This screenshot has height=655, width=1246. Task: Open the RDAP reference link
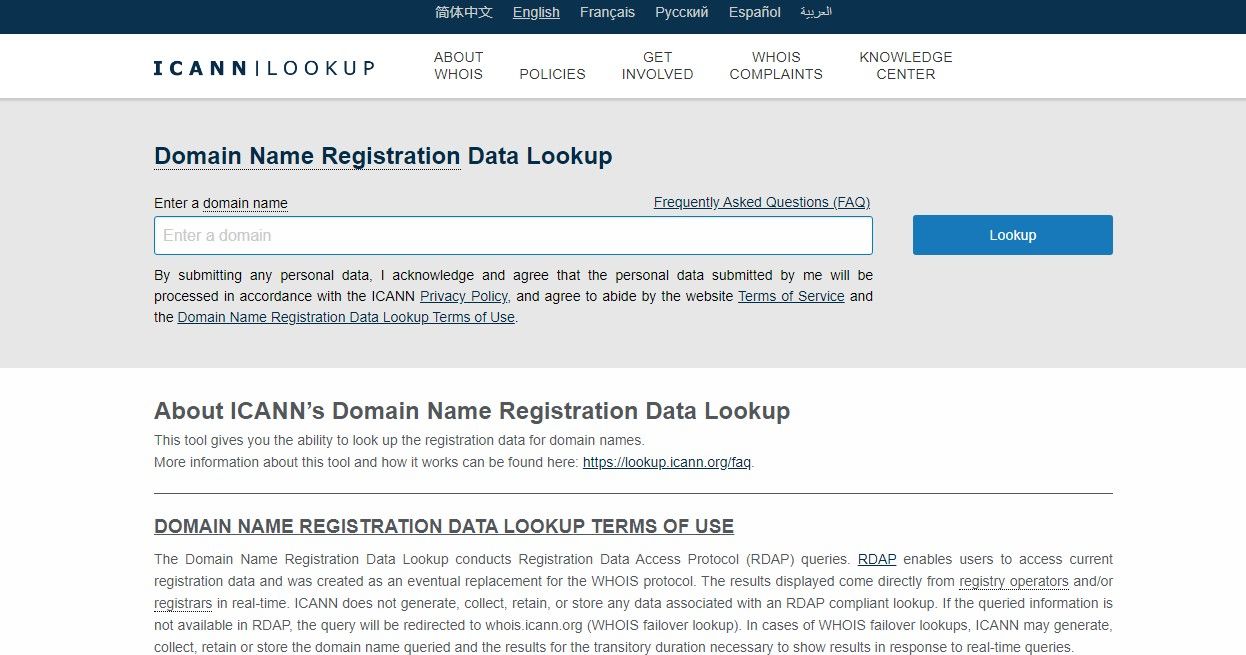[x=877, y=559]
